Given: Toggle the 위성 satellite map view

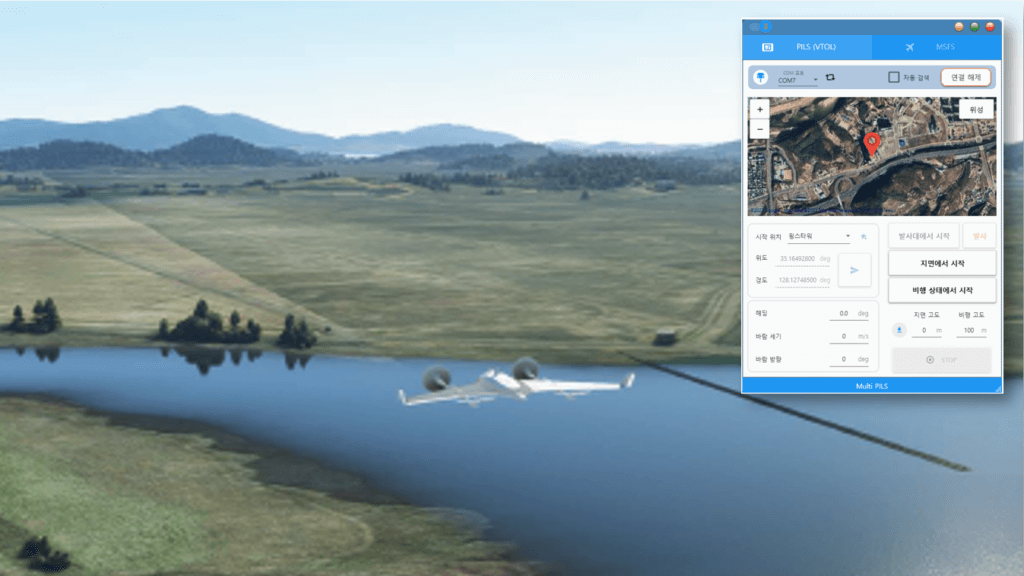Looking at the screenshot, I should pos(975,110).
